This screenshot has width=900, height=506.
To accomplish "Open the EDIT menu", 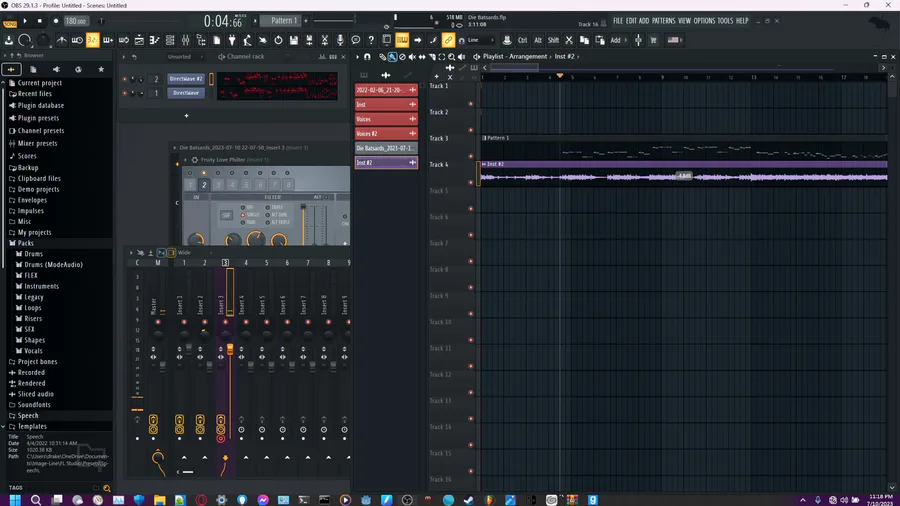I will click(631, 21).
